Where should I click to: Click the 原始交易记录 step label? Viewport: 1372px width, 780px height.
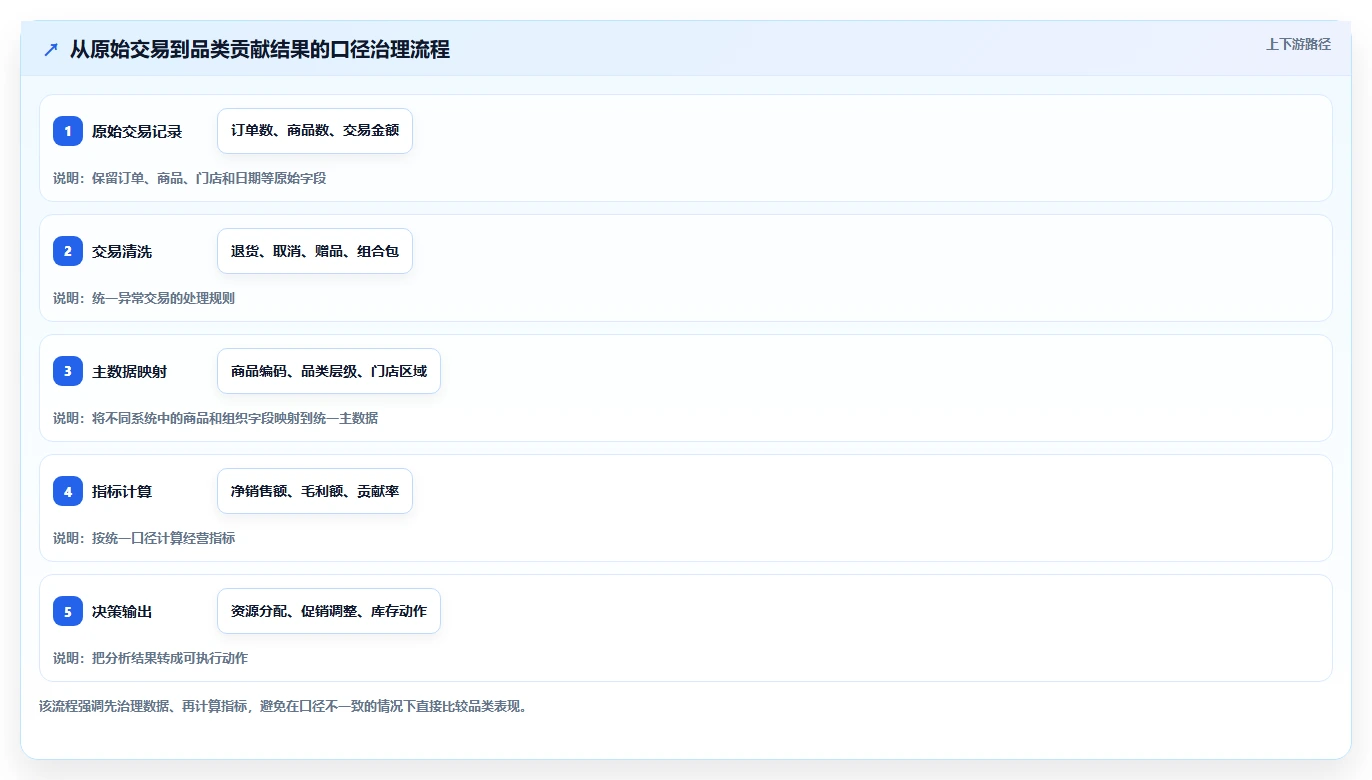pyautogui.click(x=137, y=131)
